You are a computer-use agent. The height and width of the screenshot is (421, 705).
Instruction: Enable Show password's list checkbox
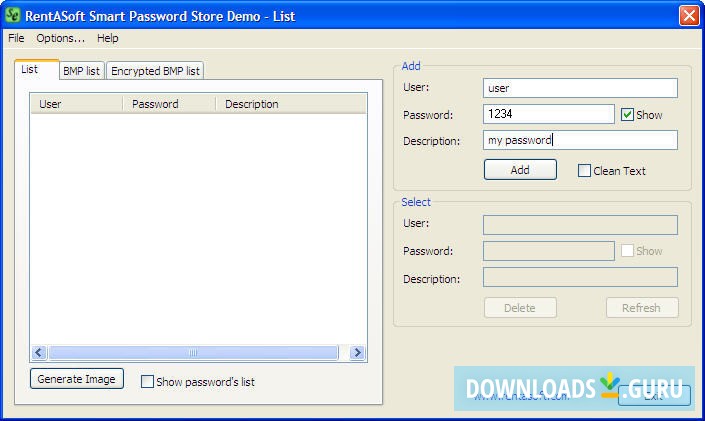pos(147,382)
